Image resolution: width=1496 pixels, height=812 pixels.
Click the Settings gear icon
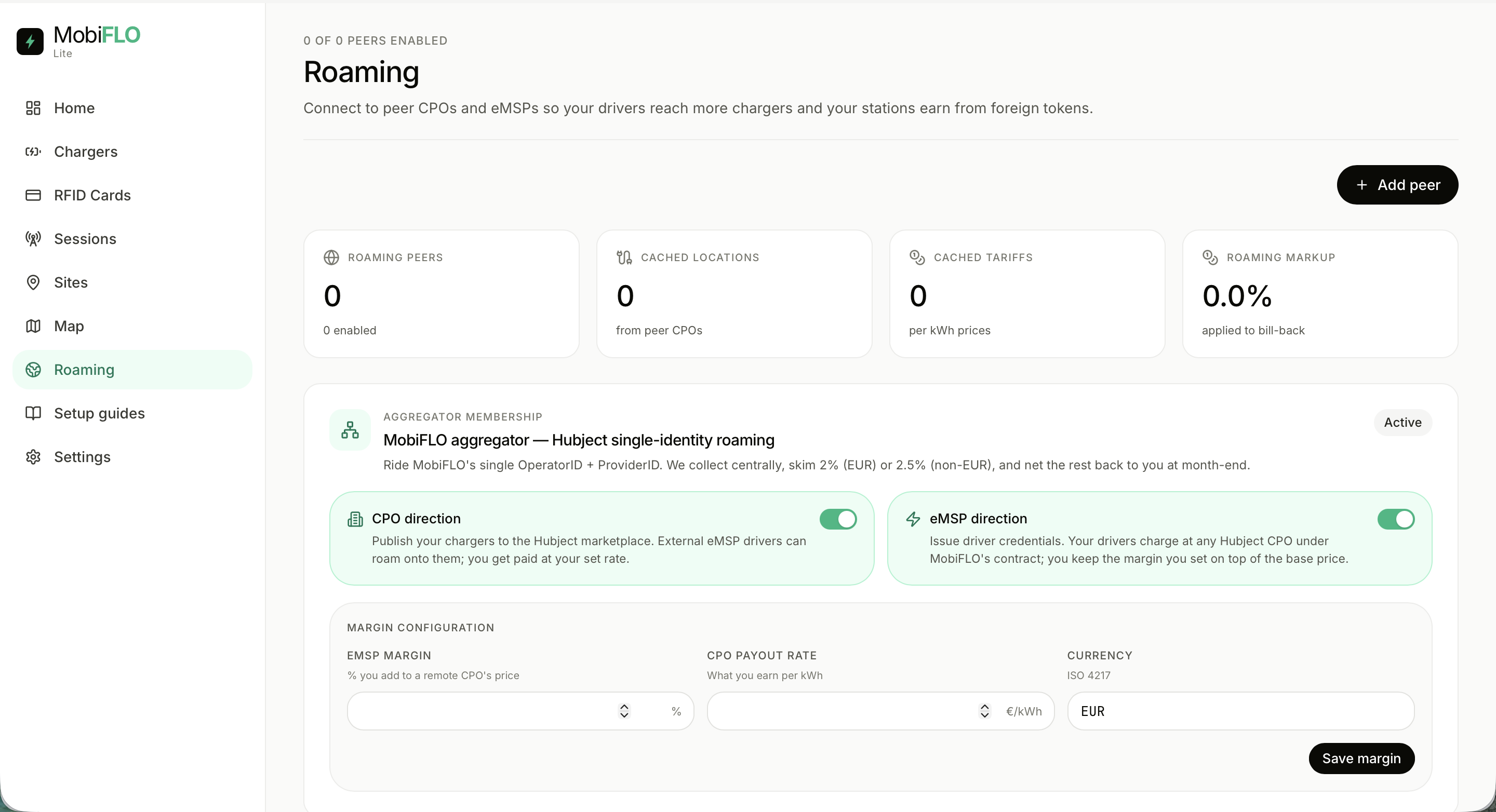click(33, 457)
